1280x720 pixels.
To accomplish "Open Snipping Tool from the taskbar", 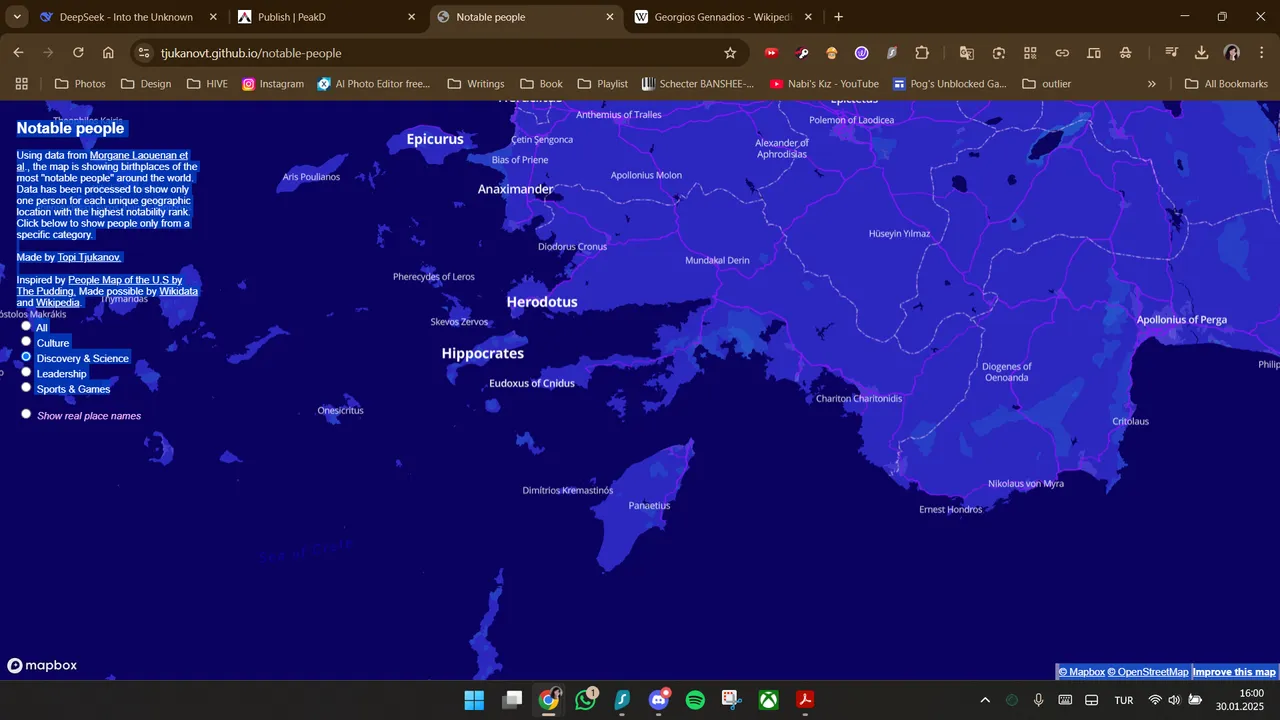I will click(731, 700).
